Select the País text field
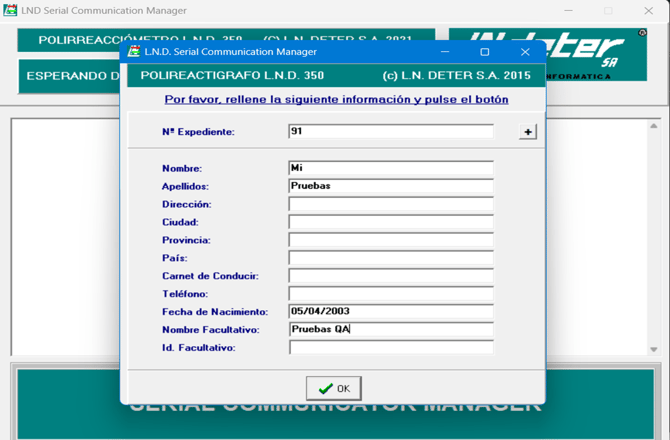 pyautogui.click(x=390, y=258)
